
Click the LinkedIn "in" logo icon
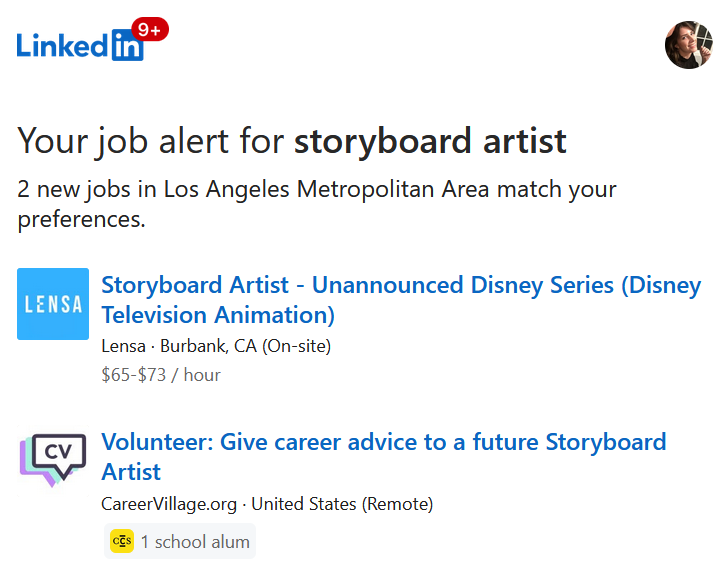click(127, 47)
